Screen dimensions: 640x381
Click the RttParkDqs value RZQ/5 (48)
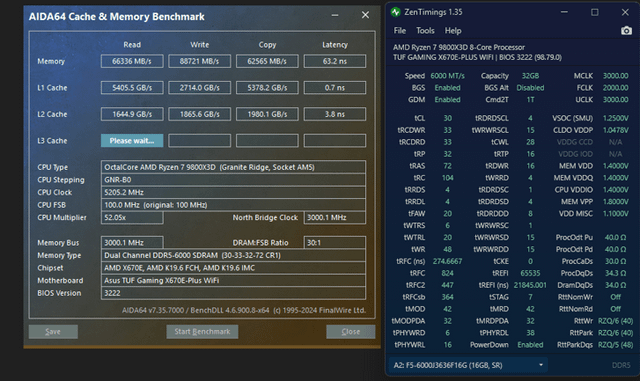click(616, 345)
